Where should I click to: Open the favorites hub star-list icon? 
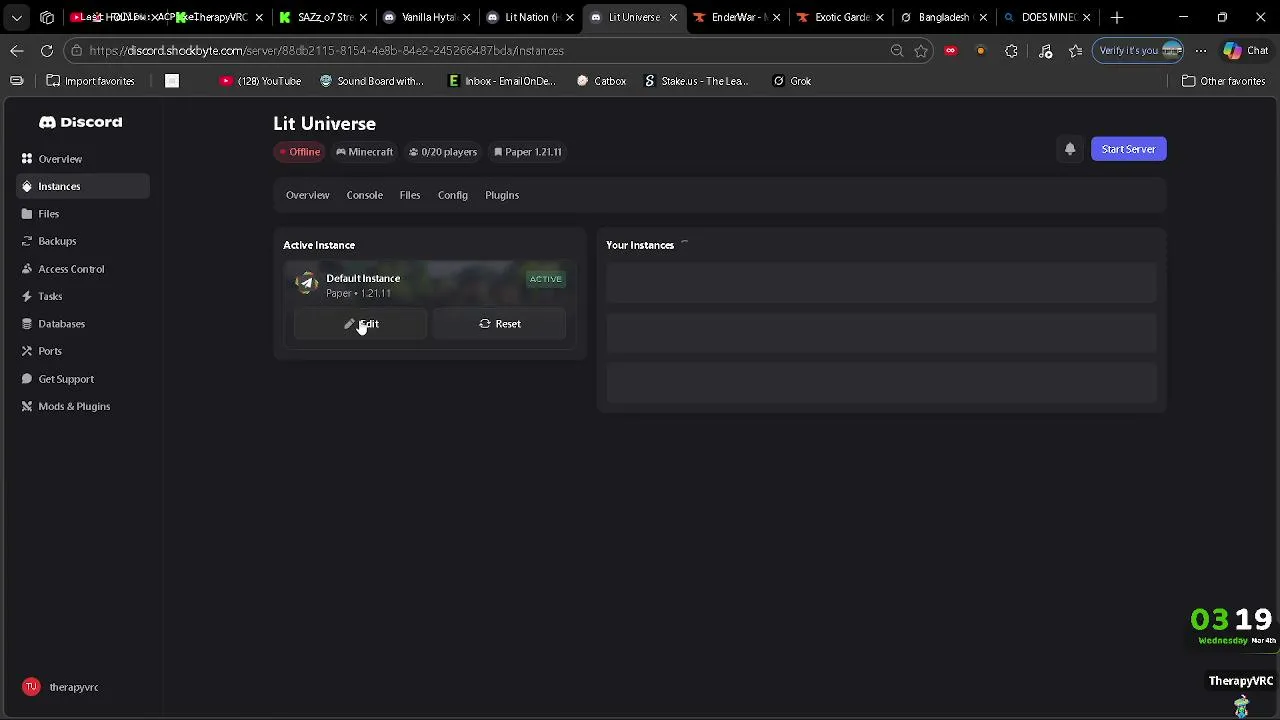[1075, 50]
